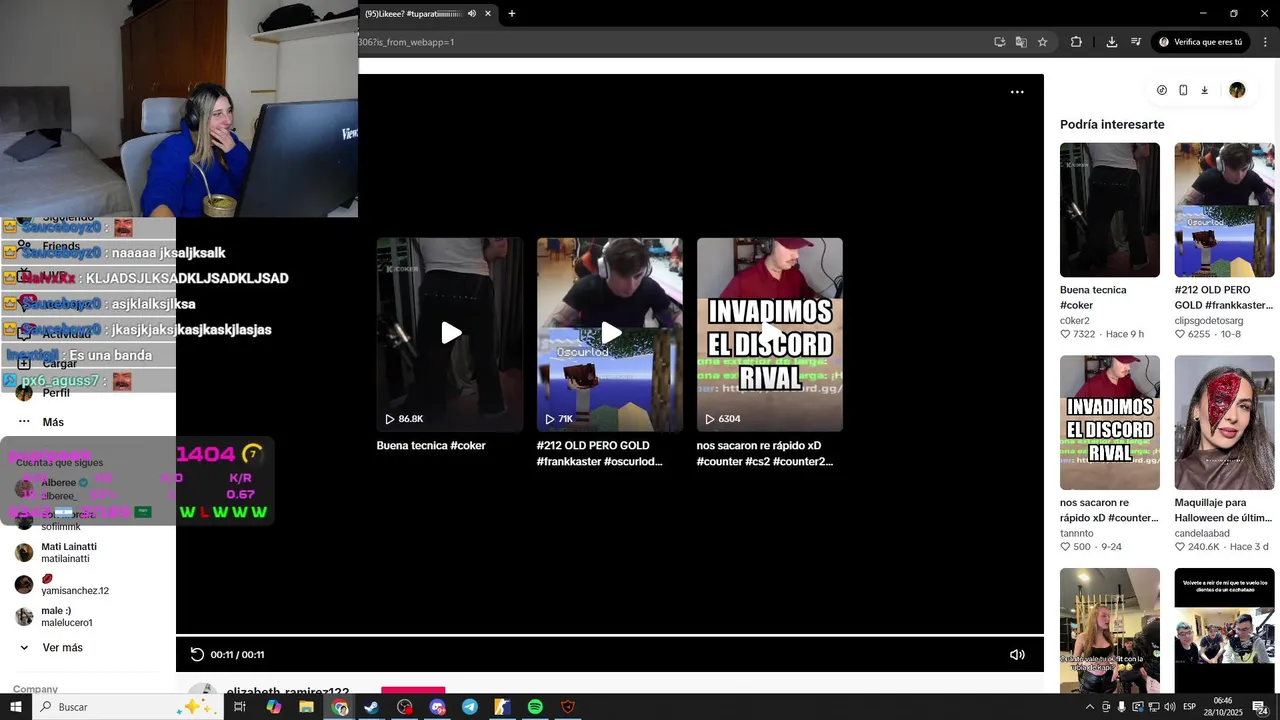Install the web app from address bar icon
This screenshot has width=1280, height=720.
coord(999,42)
